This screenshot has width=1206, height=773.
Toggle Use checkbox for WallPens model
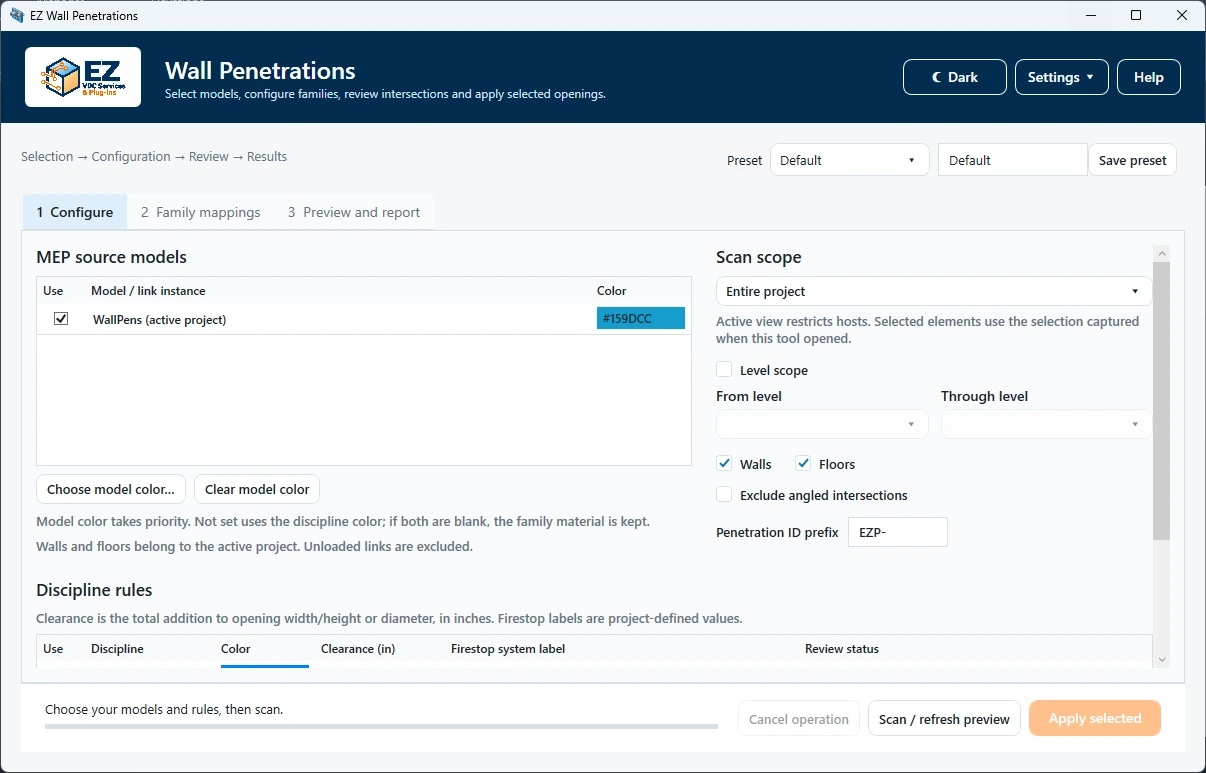click(x=61, y=319)
